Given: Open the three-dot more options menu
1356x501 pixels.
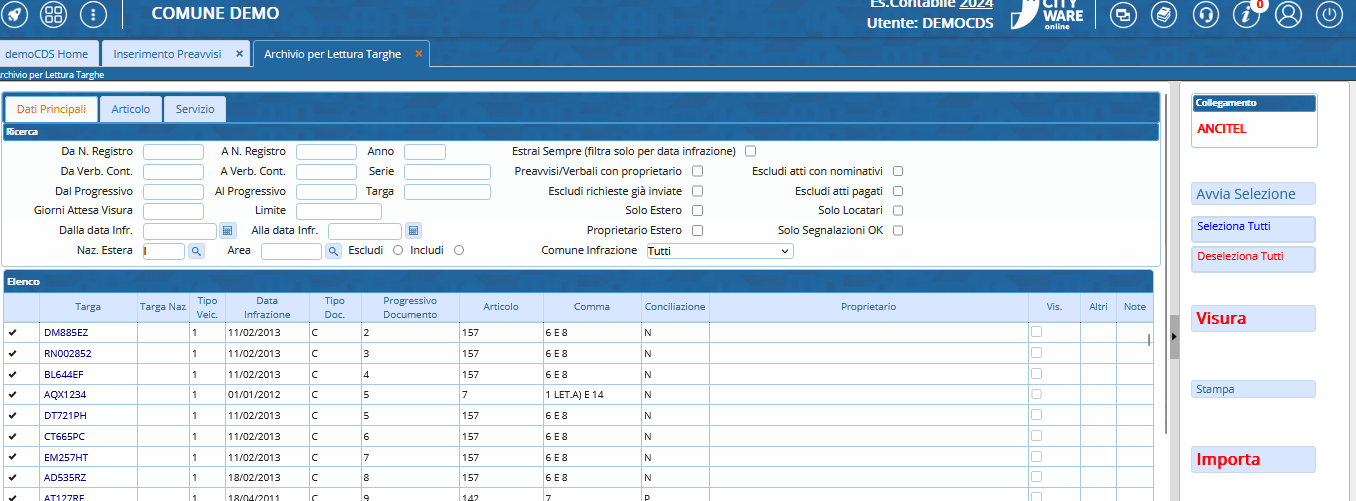Looking at the screenshot, I should coord(93,14).
